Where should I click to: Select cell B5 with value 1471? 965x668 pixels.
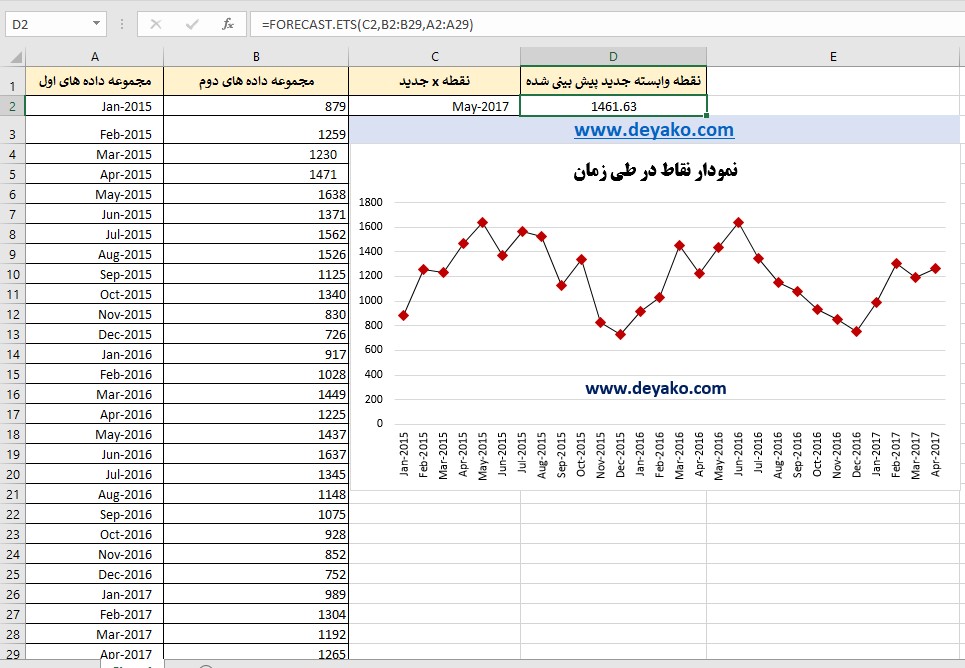click(256, 174)
